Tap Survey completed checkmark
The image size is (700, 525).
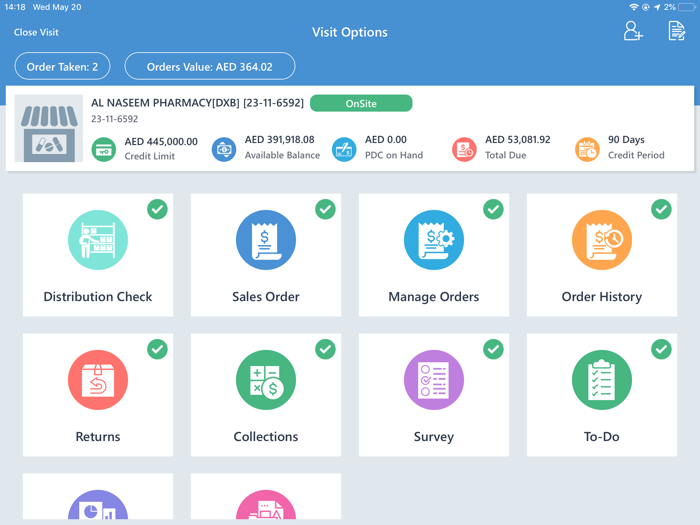pyautogui.click(x=493, y=349)
